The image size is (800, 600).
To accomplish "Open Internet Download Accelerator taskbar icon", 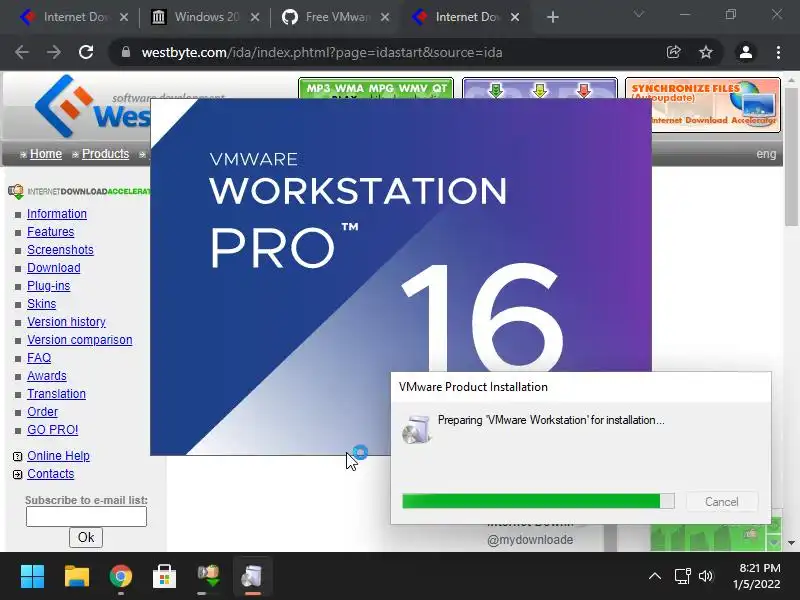I will pyautogui.click(x=209, y=577).
